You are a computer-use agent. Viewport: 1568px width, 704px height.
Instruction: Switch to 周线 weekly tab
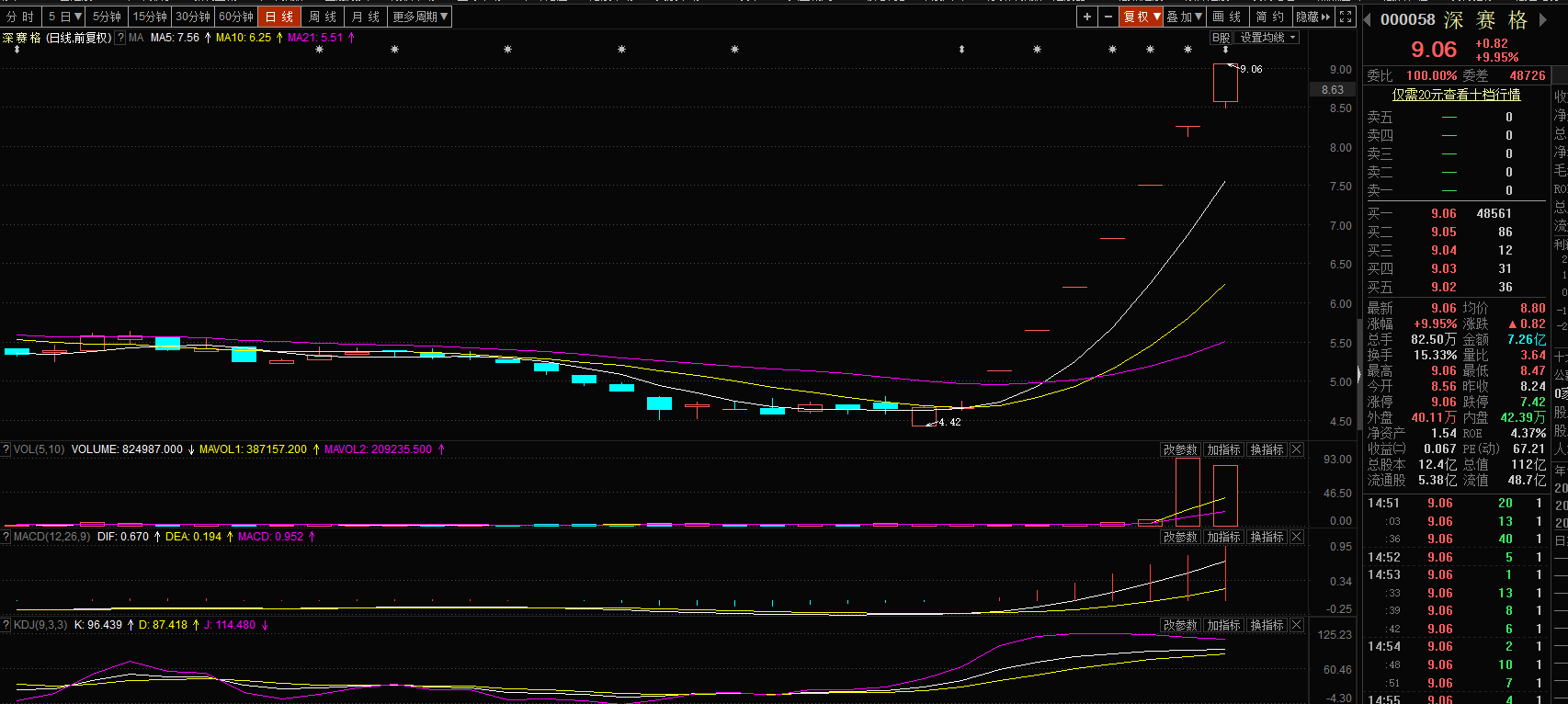coord(323,17)
